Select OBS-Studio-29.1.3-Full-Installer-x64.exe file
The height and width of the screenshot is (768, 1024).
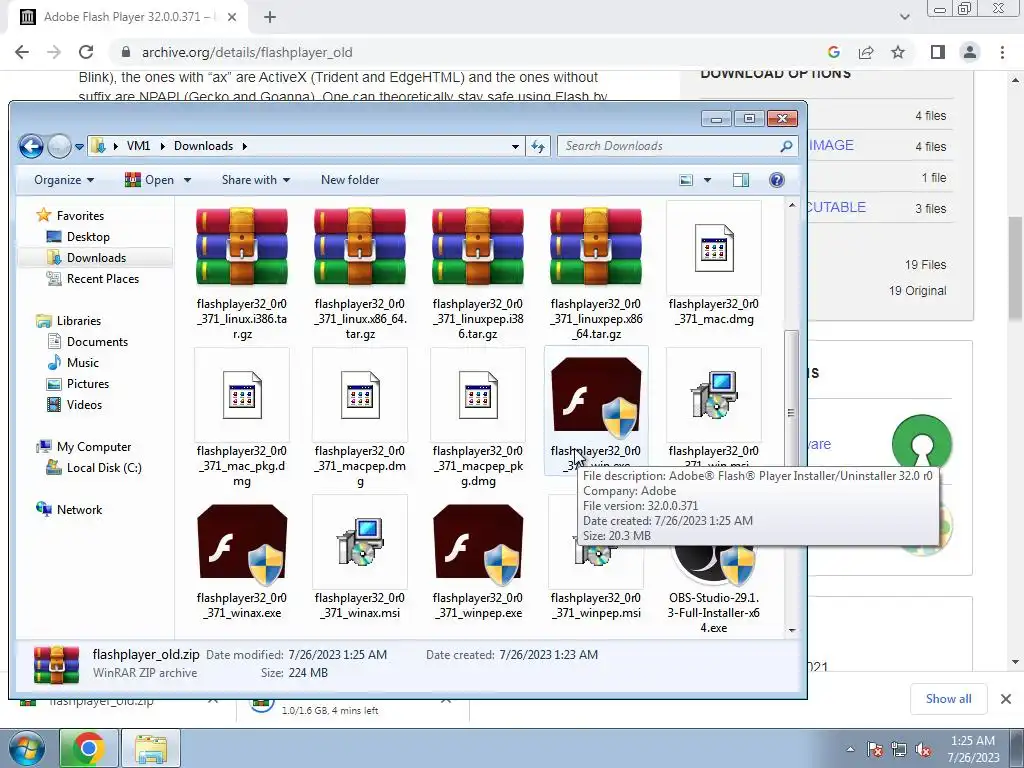[714, 612]
